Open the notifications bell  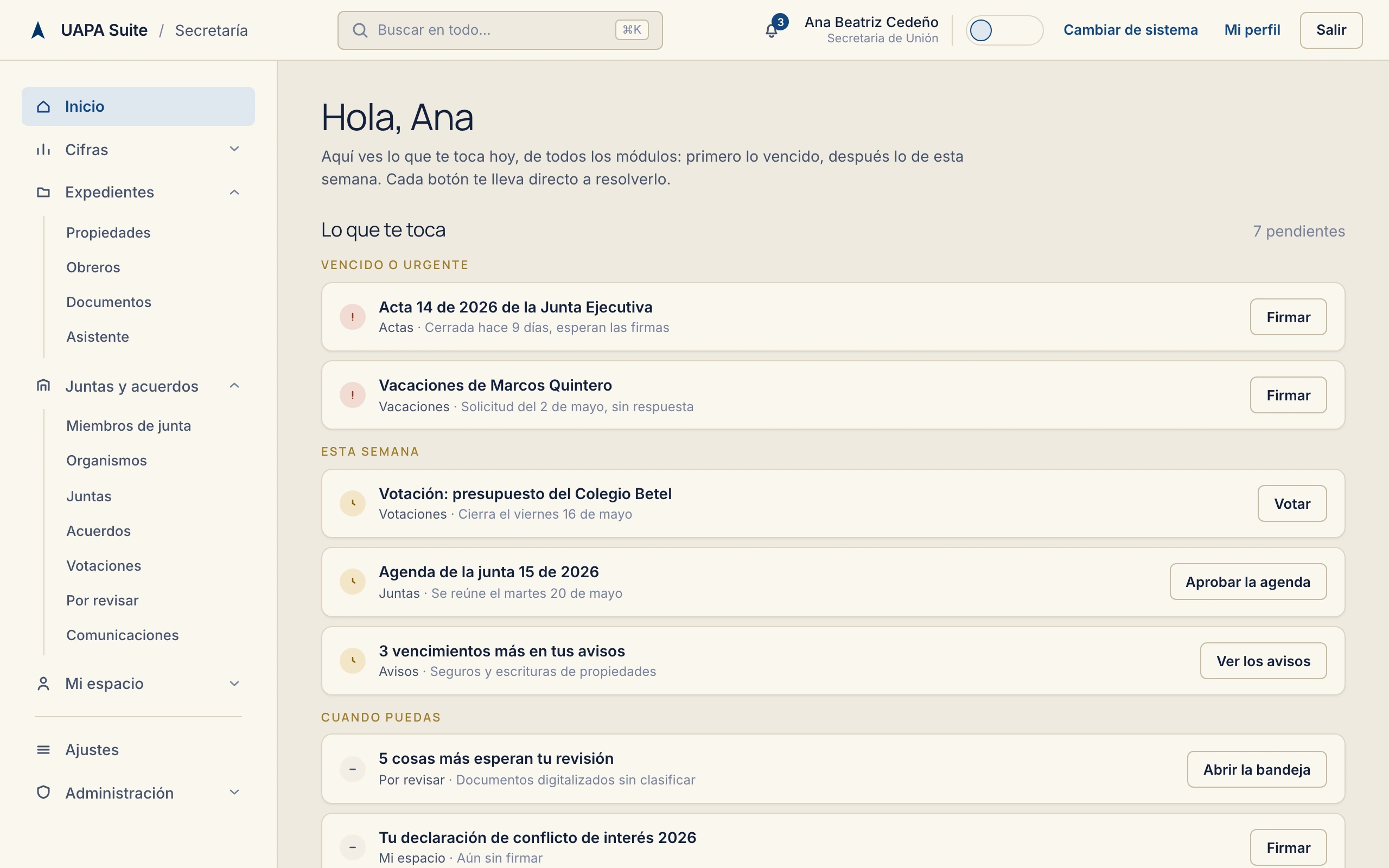(772, 31)
